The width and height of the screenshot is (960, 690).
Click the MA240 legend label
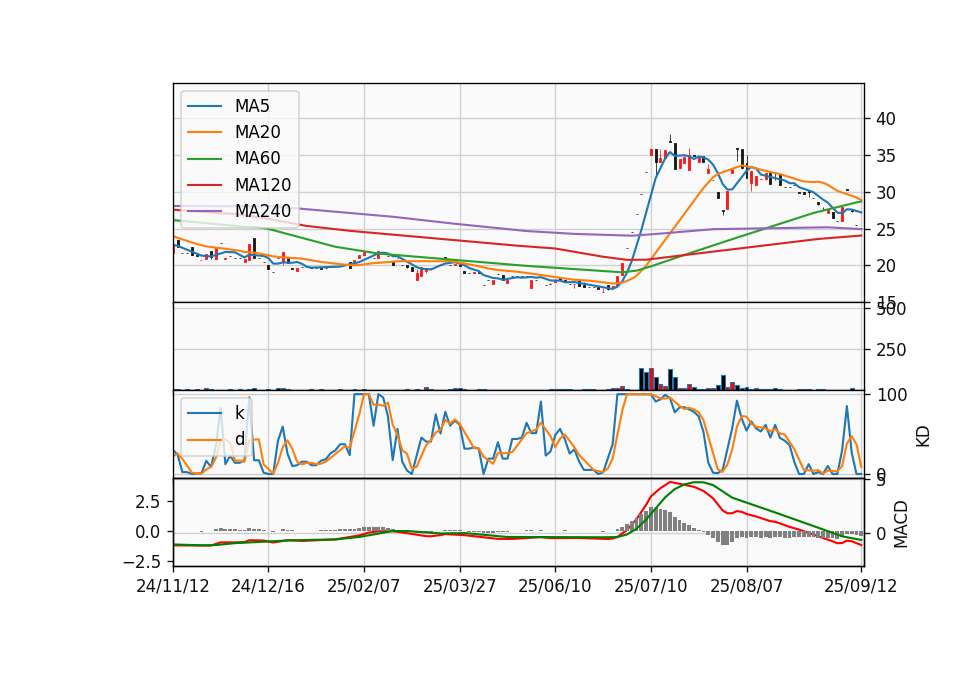click(263, 211)
